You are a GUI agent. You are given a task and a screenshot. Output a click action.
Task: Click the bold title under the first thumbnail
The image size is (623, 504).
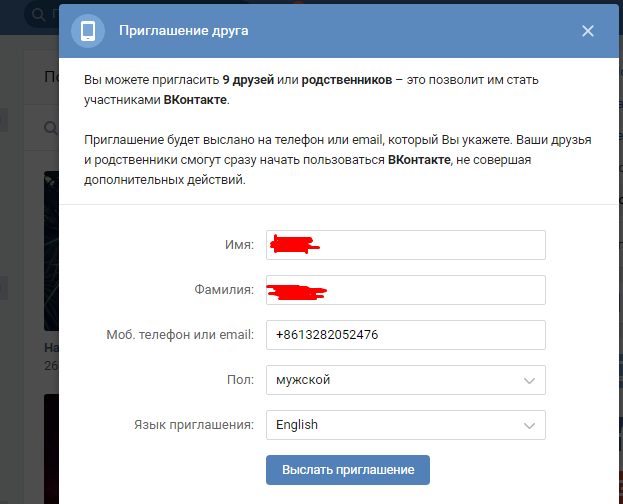pyautogui.click(x=51, y=348)
